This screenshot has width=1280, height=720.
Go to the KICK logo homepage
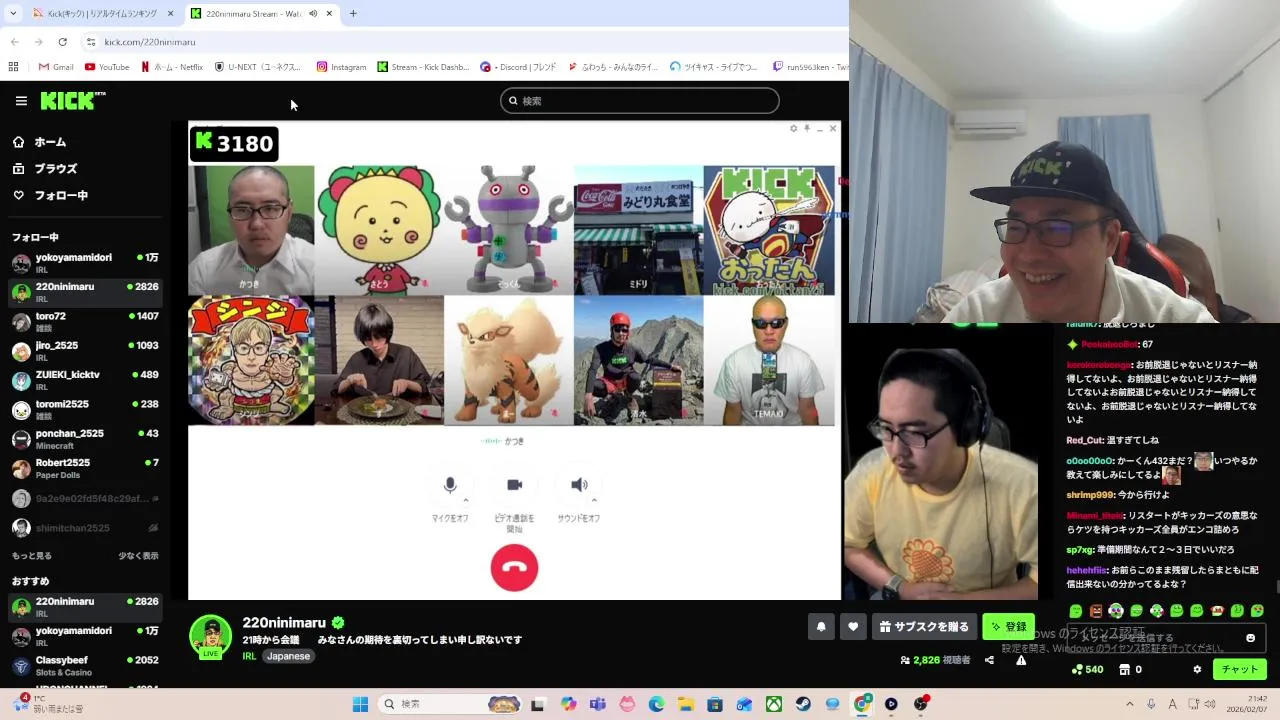click(x=72, y=100)
